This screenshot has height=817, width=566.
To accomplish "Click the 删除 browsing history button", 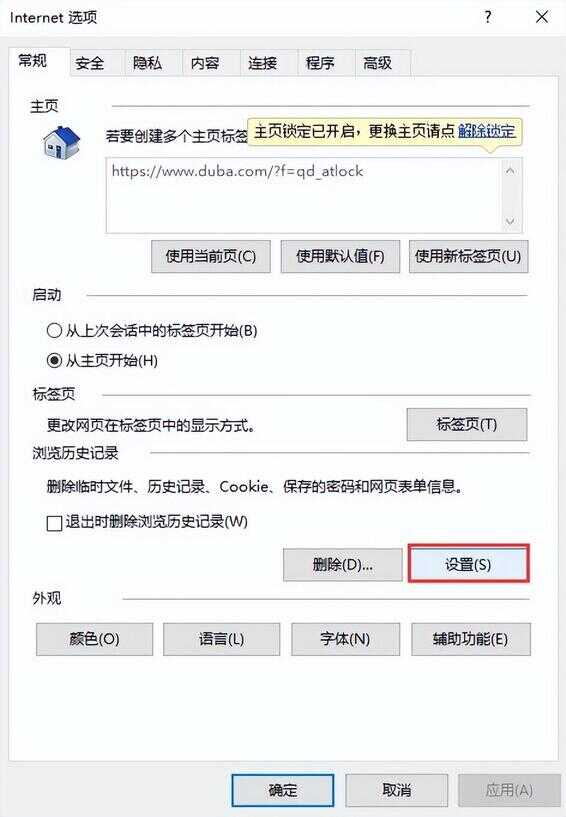I will click(x=342, y=564).
